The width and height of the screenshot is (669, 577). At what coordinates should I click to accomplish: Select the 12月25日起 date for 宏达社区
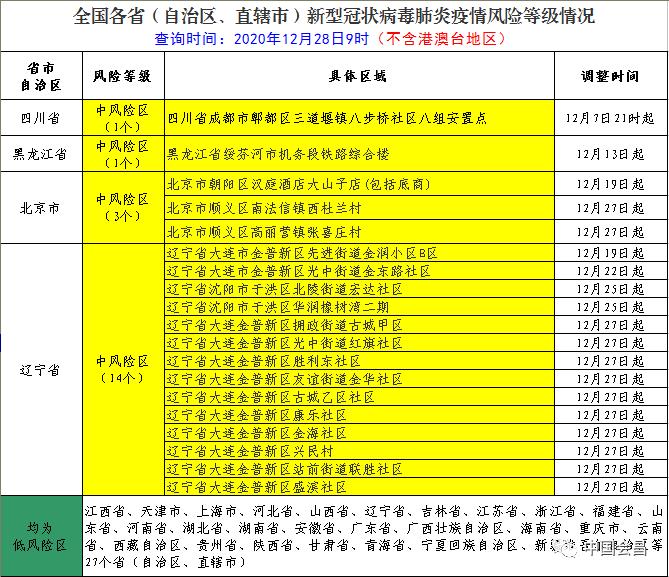[610, 289]
